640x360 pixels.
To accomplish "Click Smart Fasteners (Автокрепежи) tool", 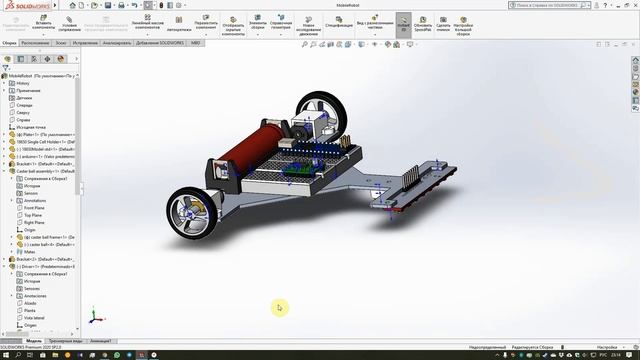I will [179, 24].
